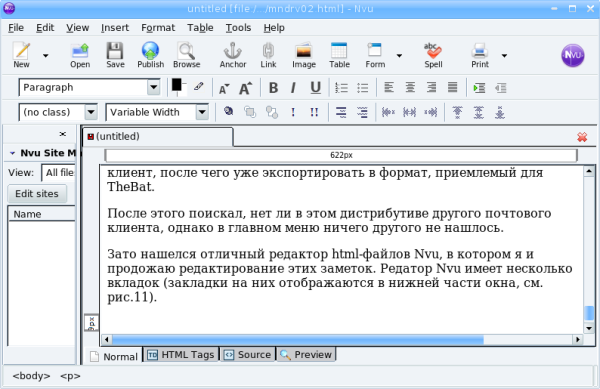This screenshot has height=389, width=600.
Task: Align text left
Action: click(x=389, y=88)
